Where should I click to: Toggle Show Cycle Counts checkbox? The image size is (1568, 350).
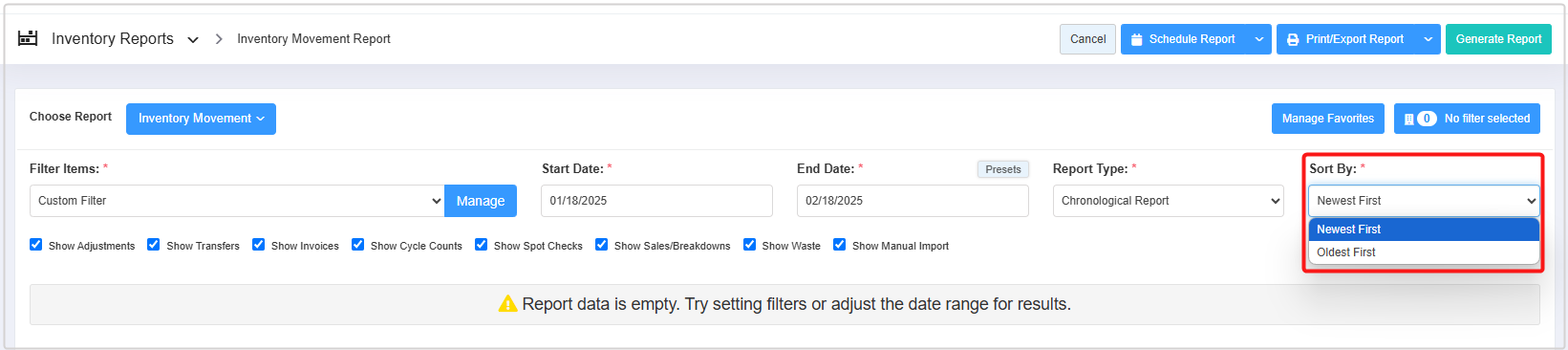(x=358, y=245)
